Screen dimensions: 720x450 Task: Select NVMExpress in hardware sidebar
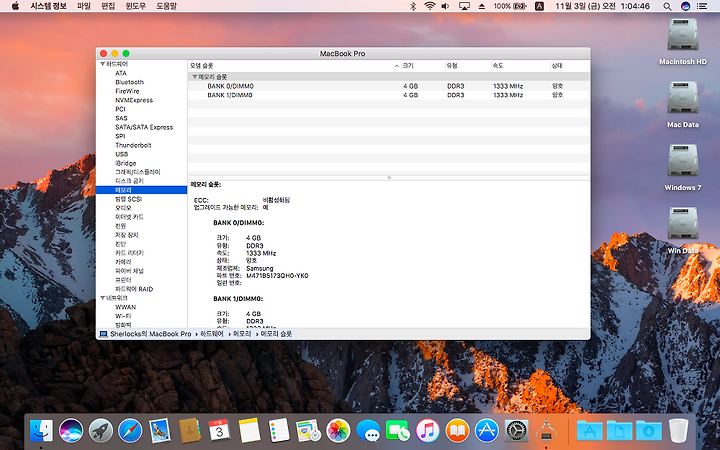point(134,100)
